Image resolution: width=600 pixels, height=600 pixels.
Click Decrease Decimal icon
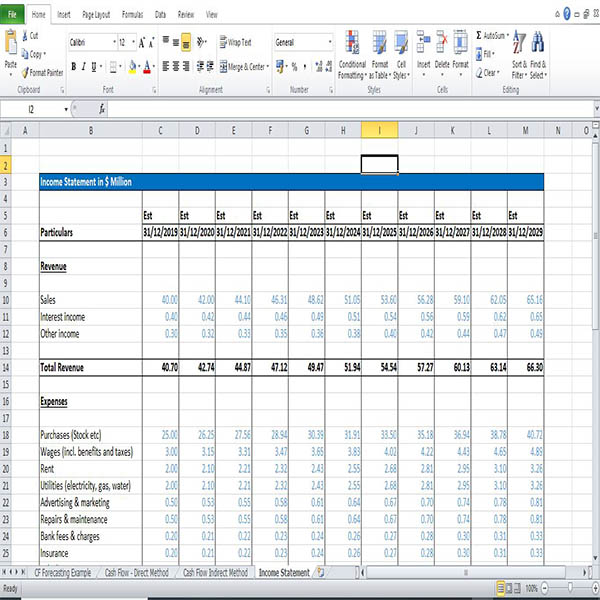[x=328, y=67]
